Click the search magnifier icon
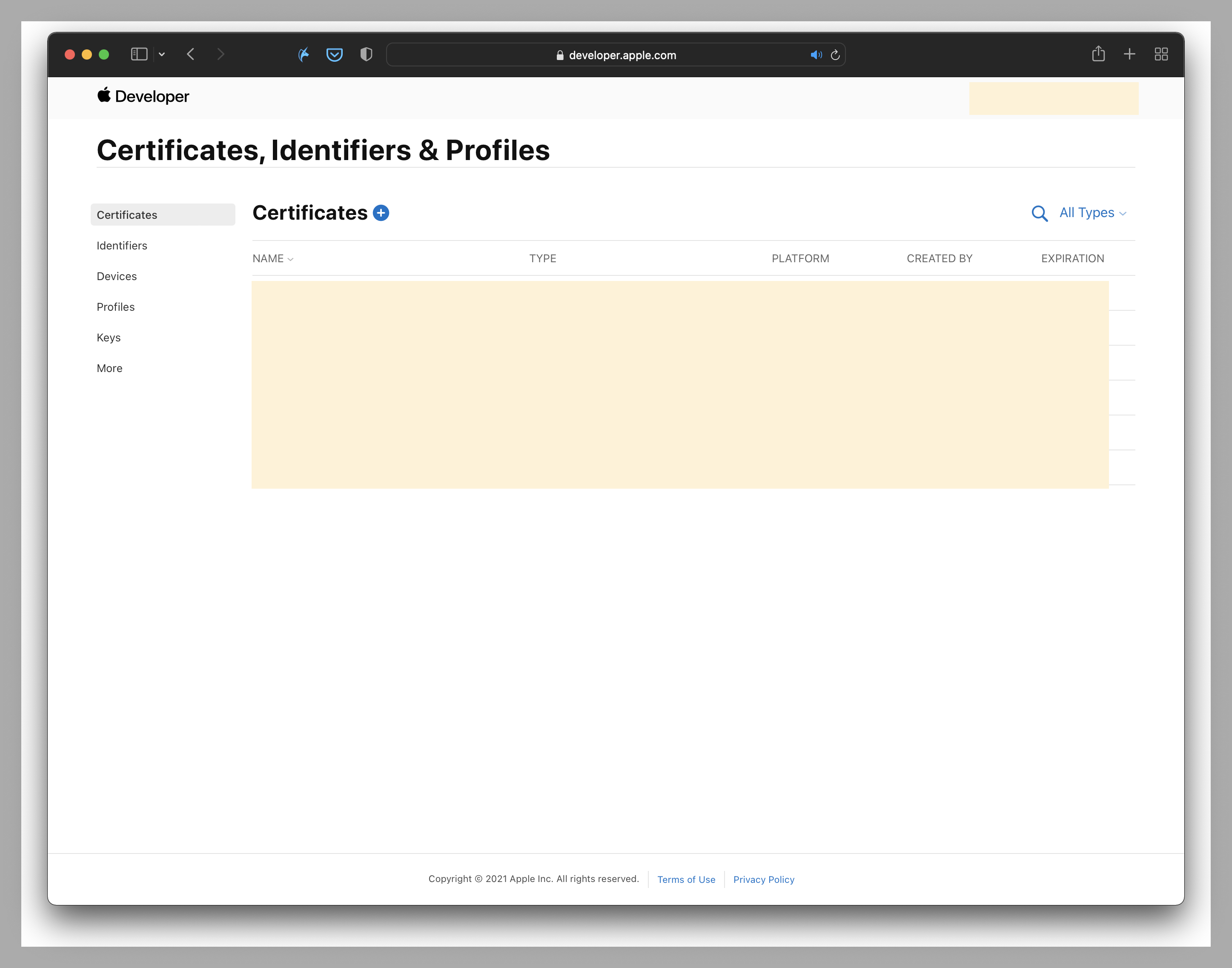This screenshot has width=1232, height=968. tap(1039, 214)
